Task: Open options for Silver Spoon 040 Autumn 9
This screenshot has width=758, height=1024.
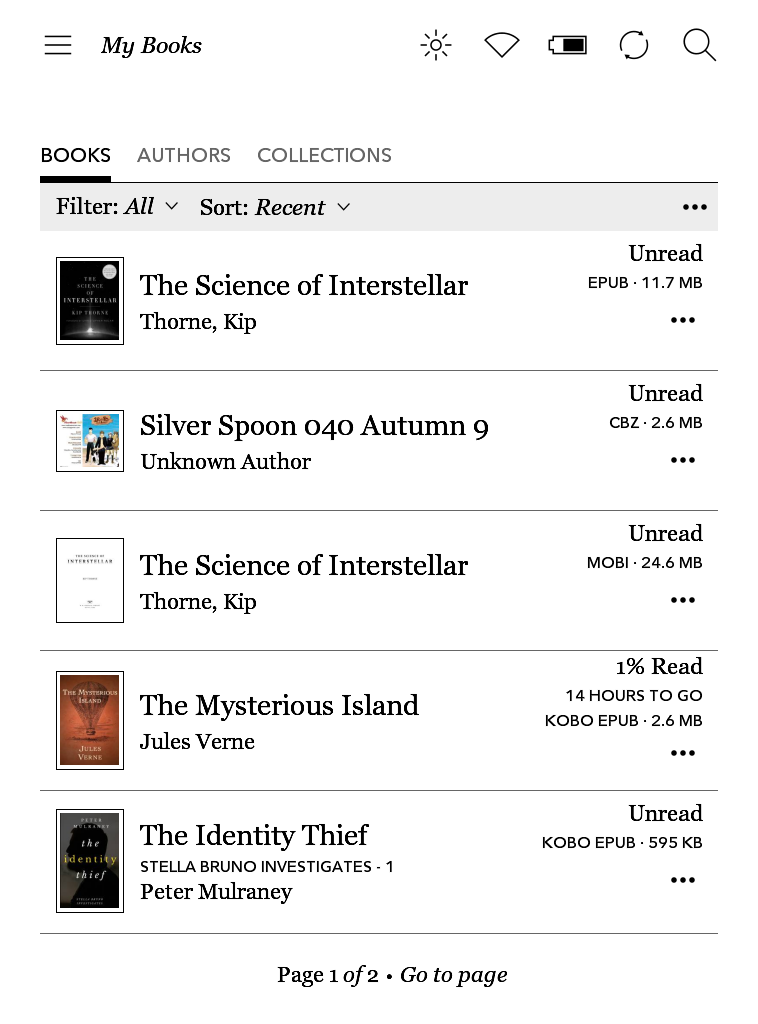Action: coord(683,460)
